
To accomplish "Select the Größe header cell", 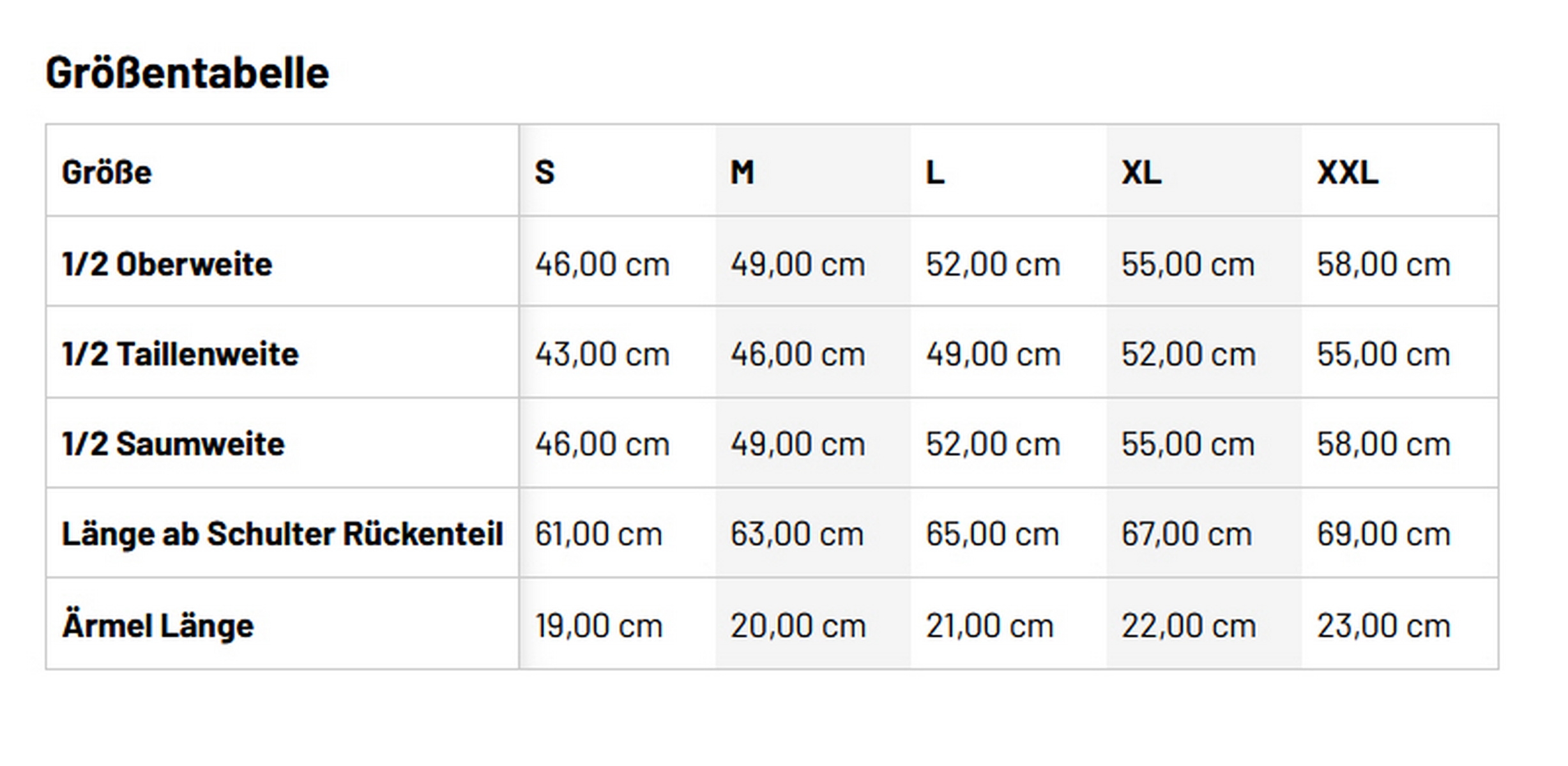I will (x=107, y=172).
